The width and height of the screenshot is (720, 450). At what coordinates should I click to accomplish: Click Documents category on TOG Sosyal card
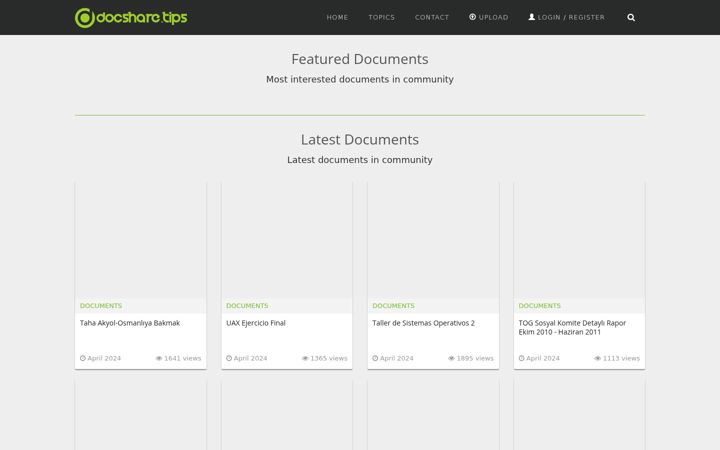click(x=540, y=306)
